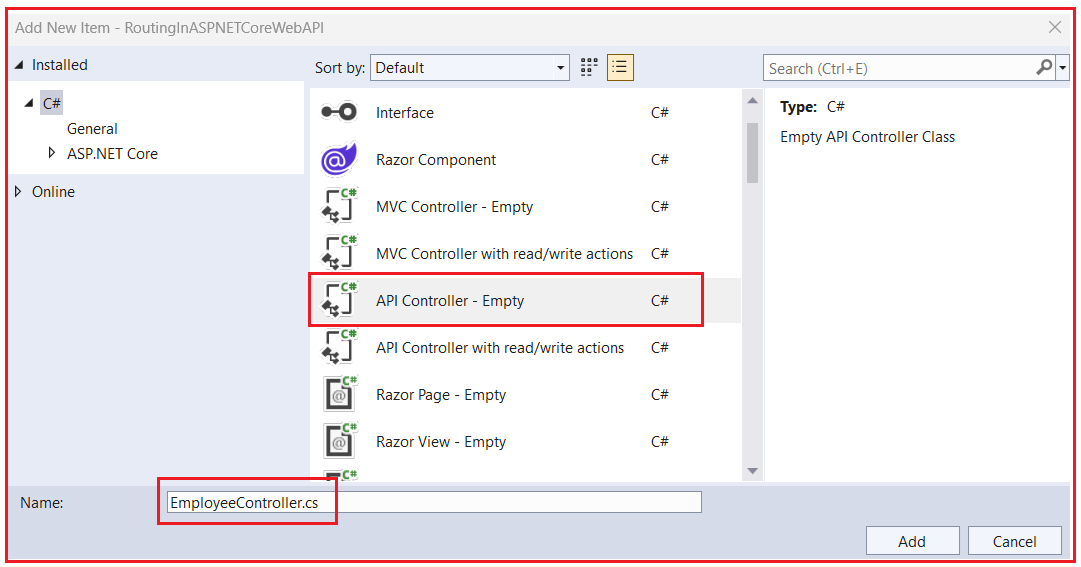
Task: Select the Razor View - Empty icon
Action: (x=339, y=441)
